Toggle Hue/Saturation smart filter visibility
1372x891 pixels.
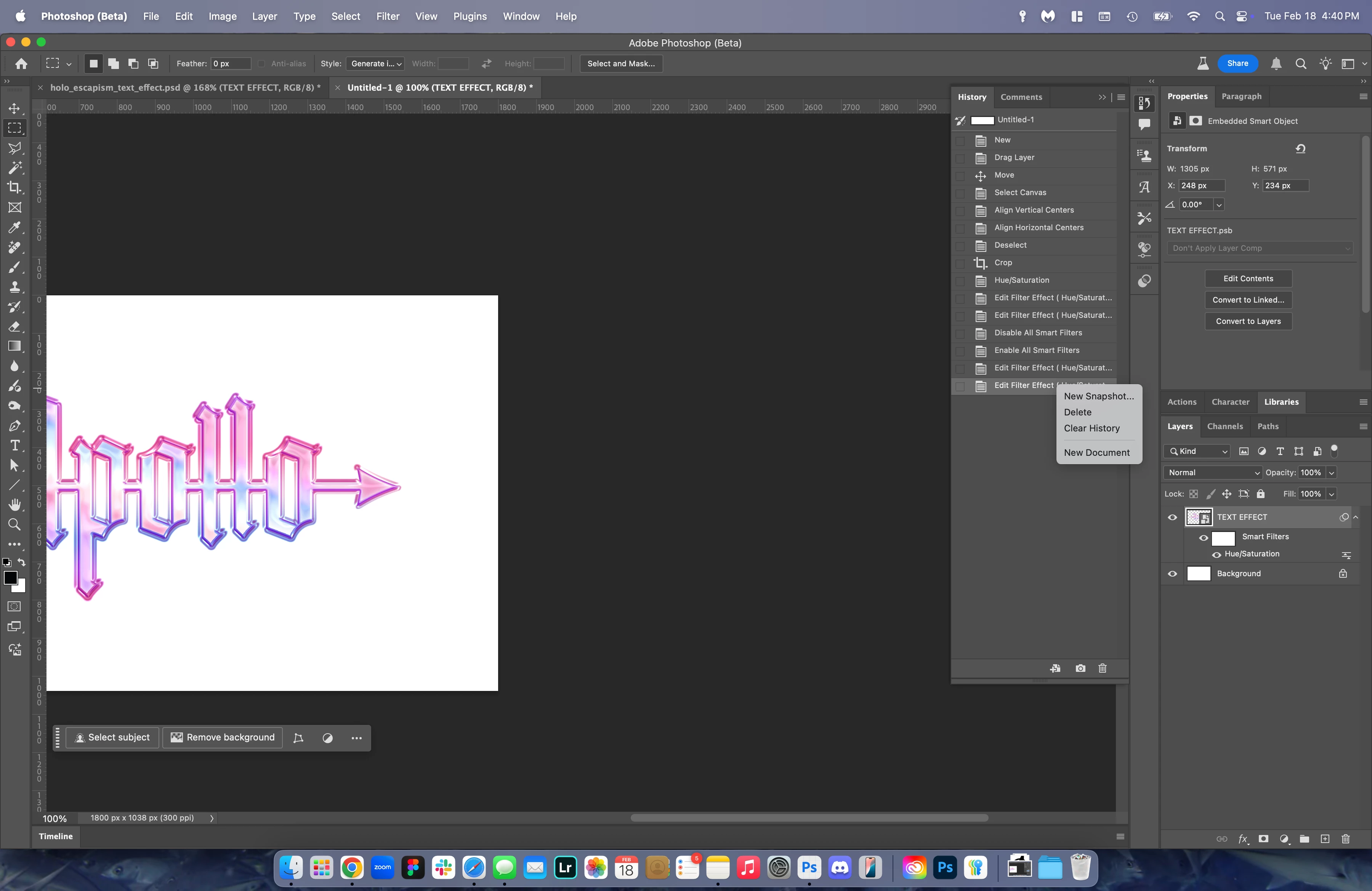(x=1217, y=554)
